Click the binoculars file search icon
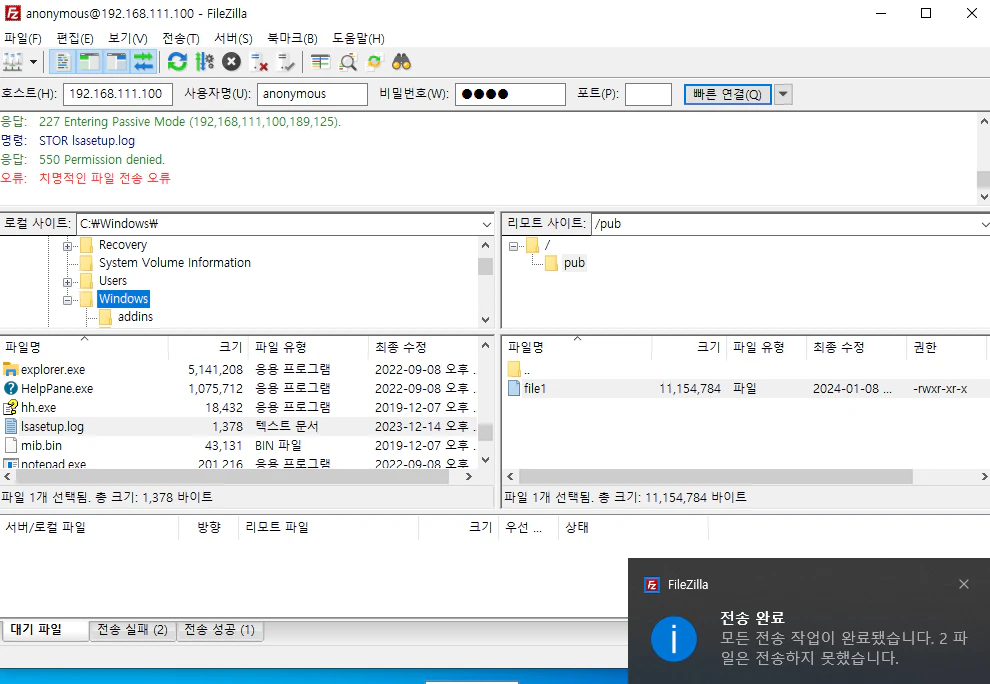The height and width of the screenshot is (684, 990). click(x=402, y=62)
